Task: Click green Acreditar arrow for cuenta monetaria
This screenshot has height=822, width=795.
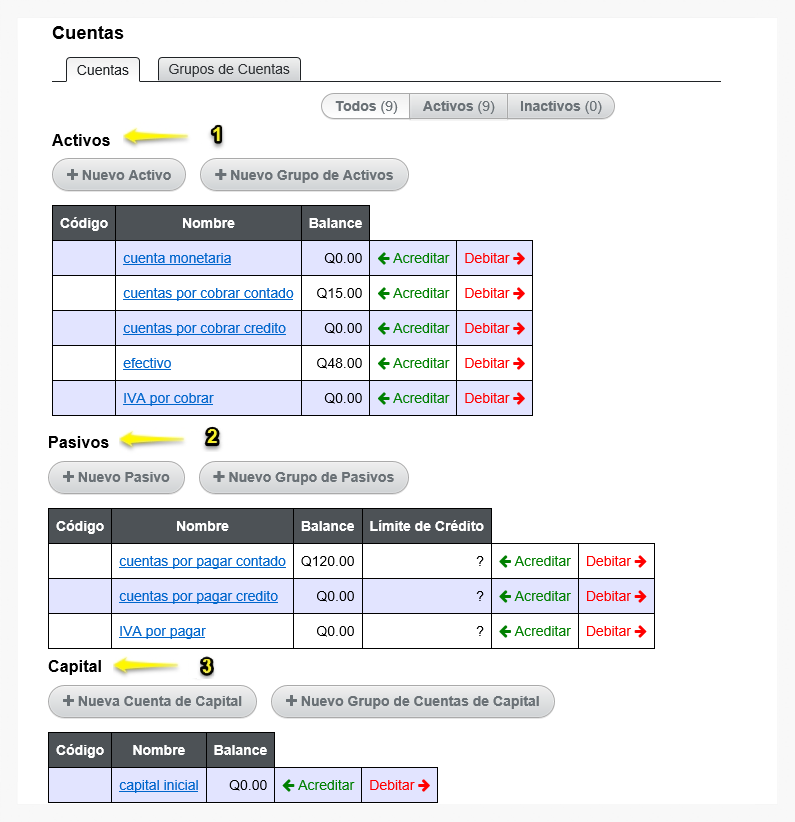Action: coord(383,258)
